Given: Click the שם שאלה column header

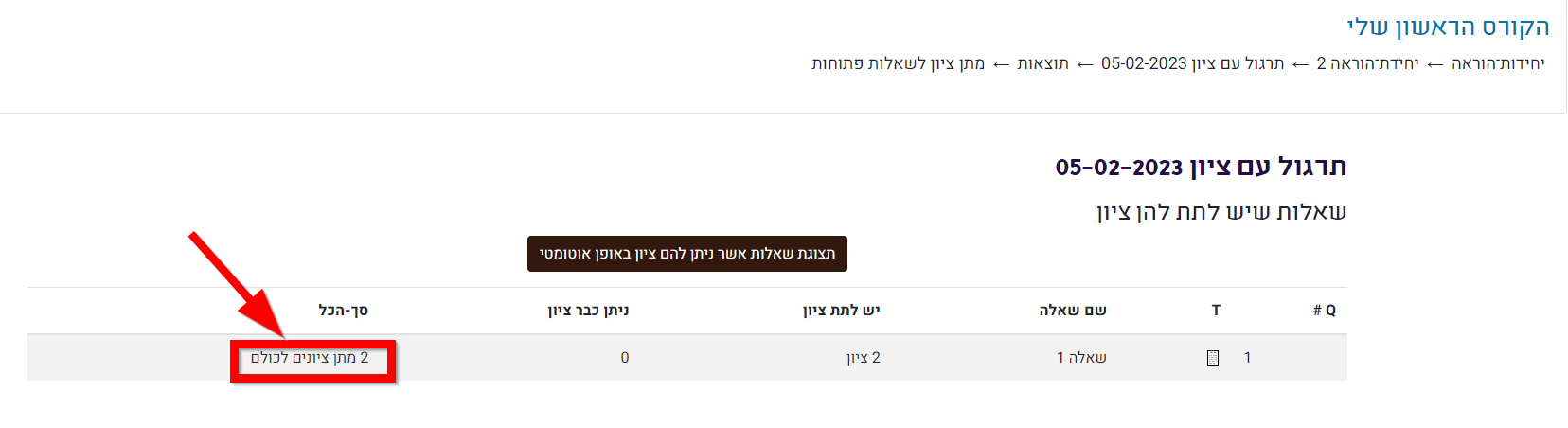Looking at the screenshot, I should pos(1073,311).
